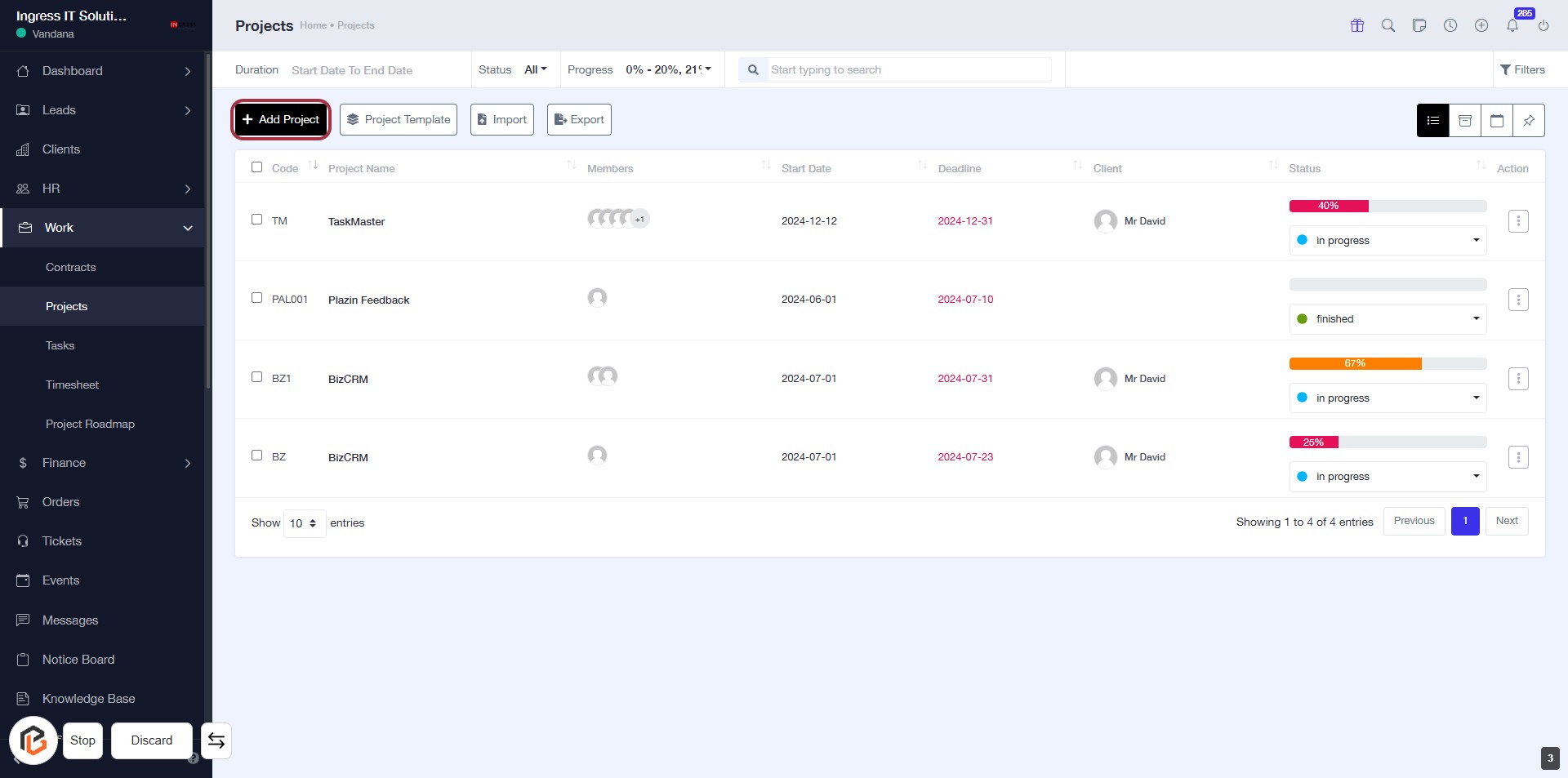Viewport: 1568px width, 778px height.
Task: Open TaskMaster status dropdown
Action: point(1388,241)
